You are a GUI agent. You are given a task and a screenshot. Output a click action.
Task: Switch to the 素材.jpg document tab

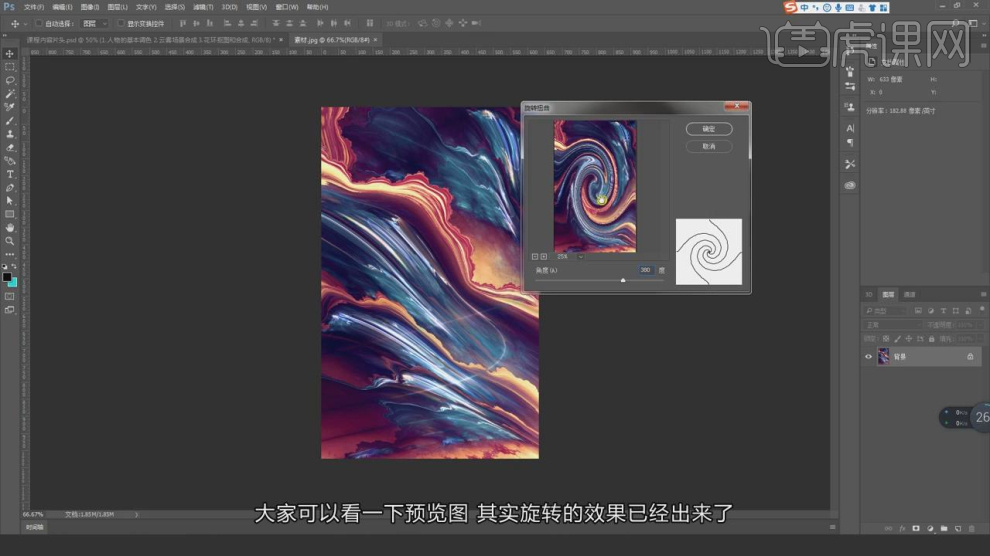[x=331, y=40]
